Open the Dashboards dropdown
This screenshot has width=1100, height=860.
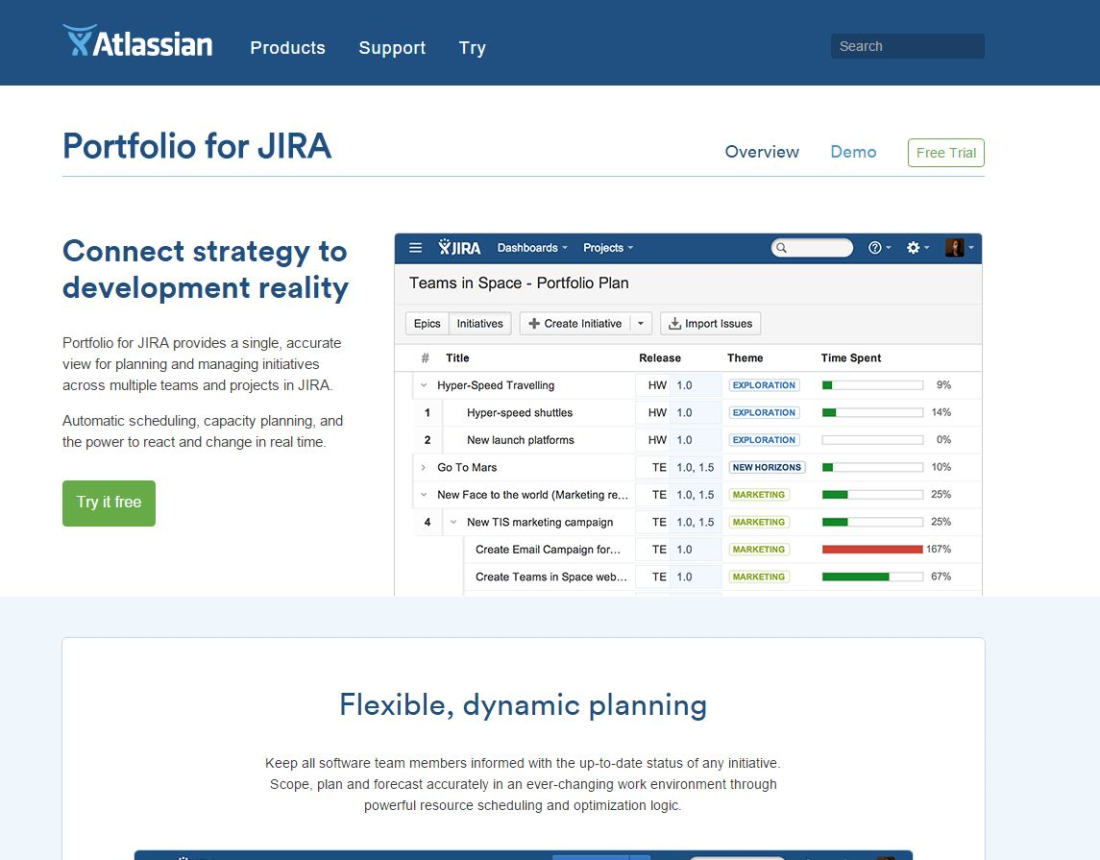pos(532,248)
